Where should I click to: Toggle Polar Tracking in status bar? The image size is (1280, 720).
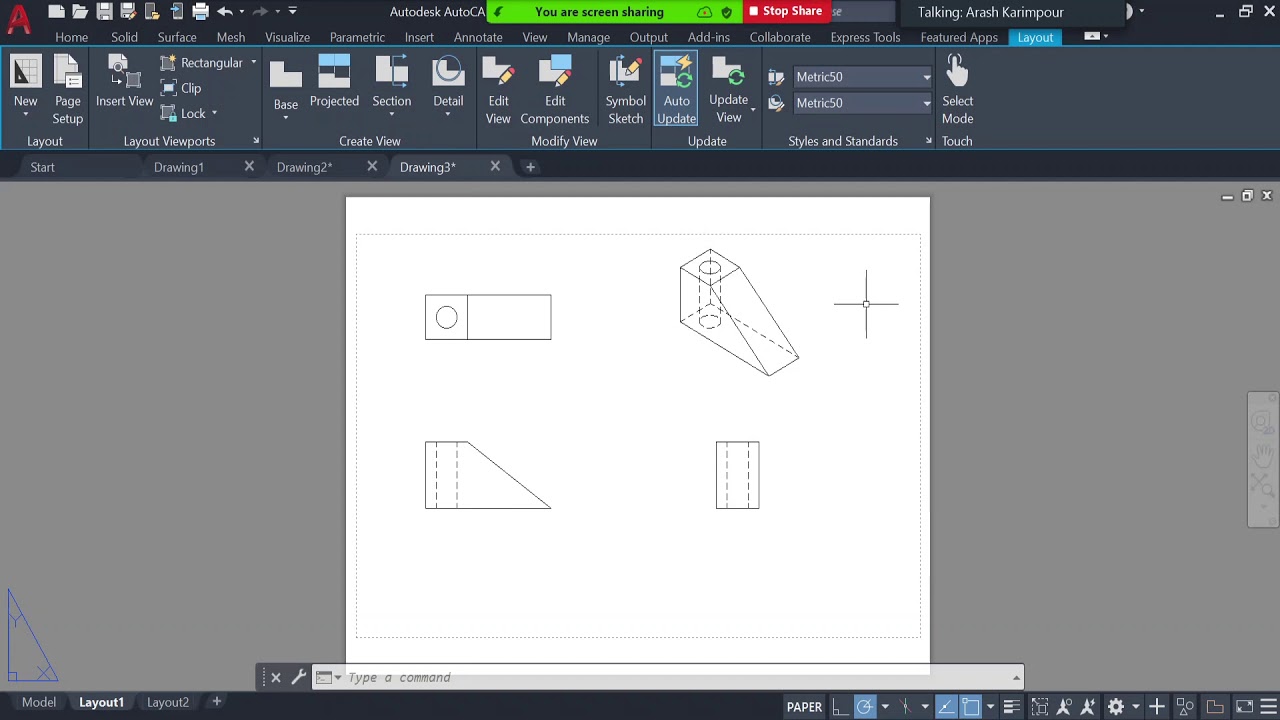point(865,707)
